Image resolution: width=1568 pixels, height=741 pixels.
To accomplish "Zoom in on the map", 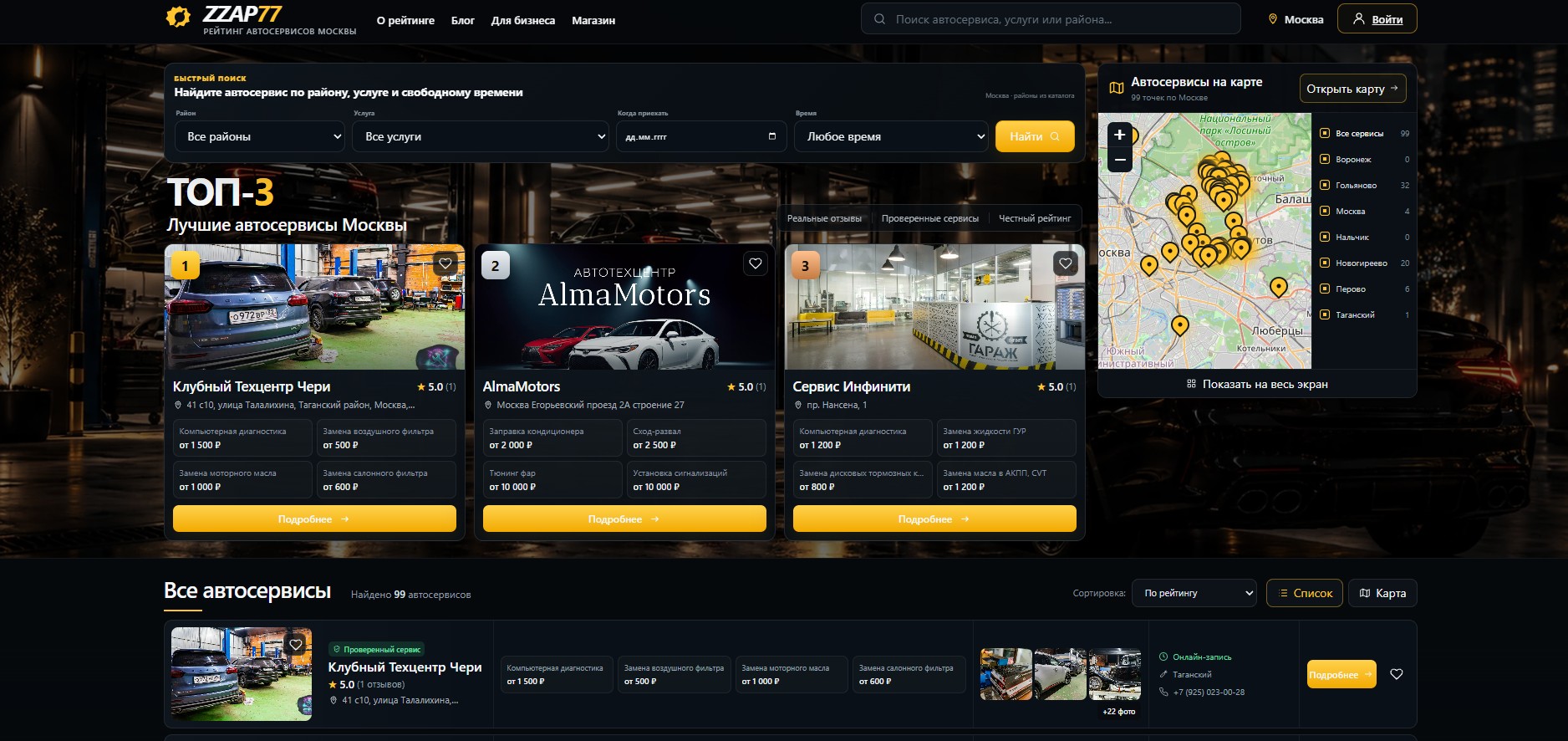I will 1120,135.
